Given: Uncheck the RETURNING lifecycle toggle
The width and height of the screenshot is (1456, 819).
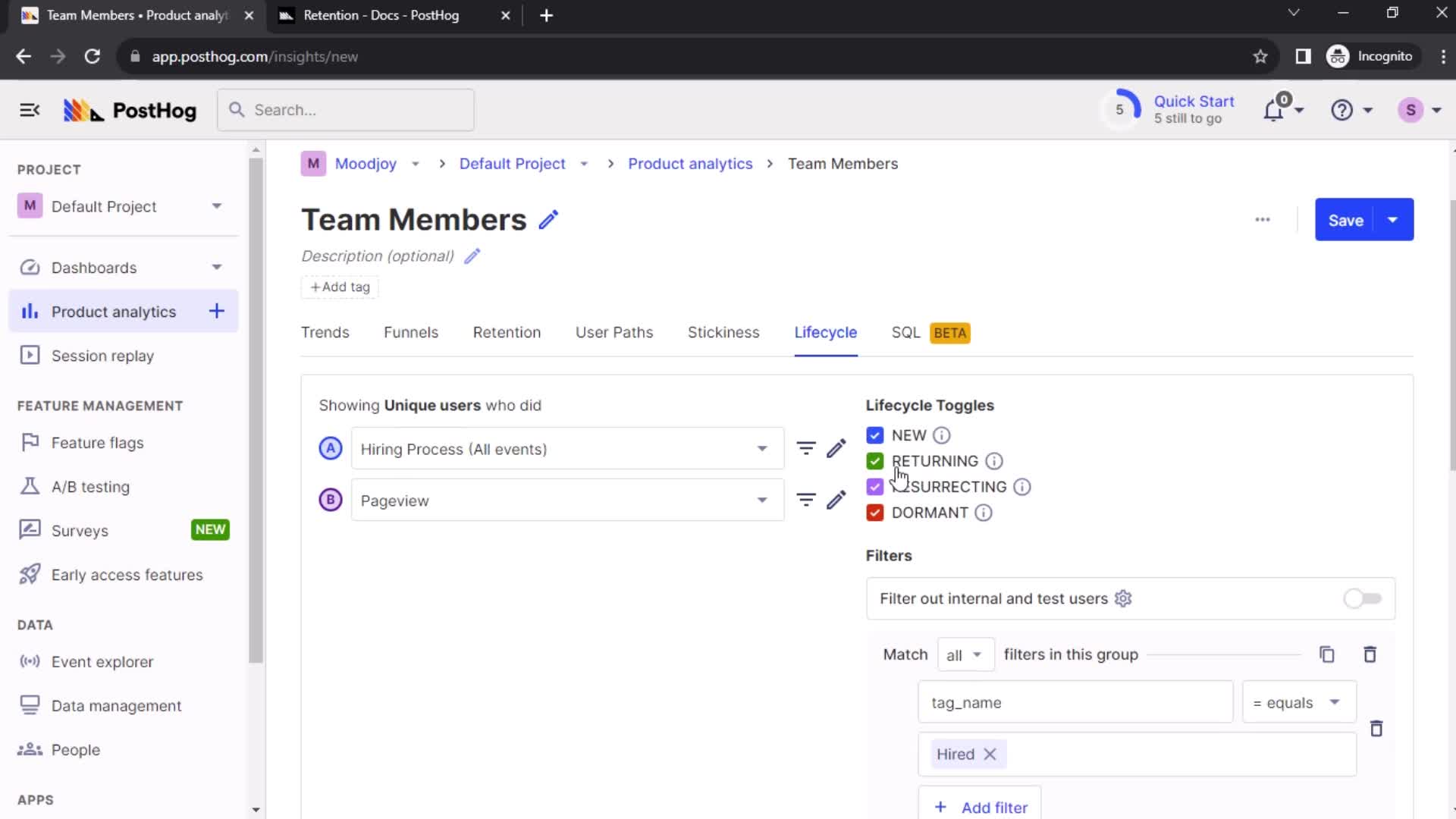Looking at the screenshot, I should [874, 461].
